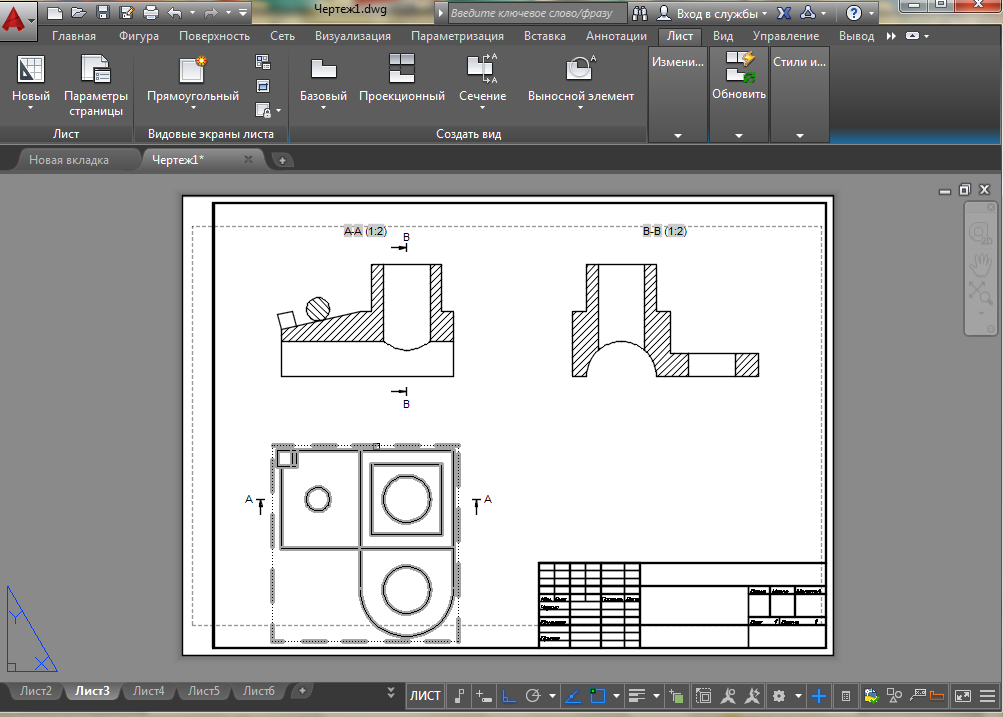Expand the Сечение dropdown arrow
Screen dimensions: 1003x717
pyautogui.click(x=482, y=108)
